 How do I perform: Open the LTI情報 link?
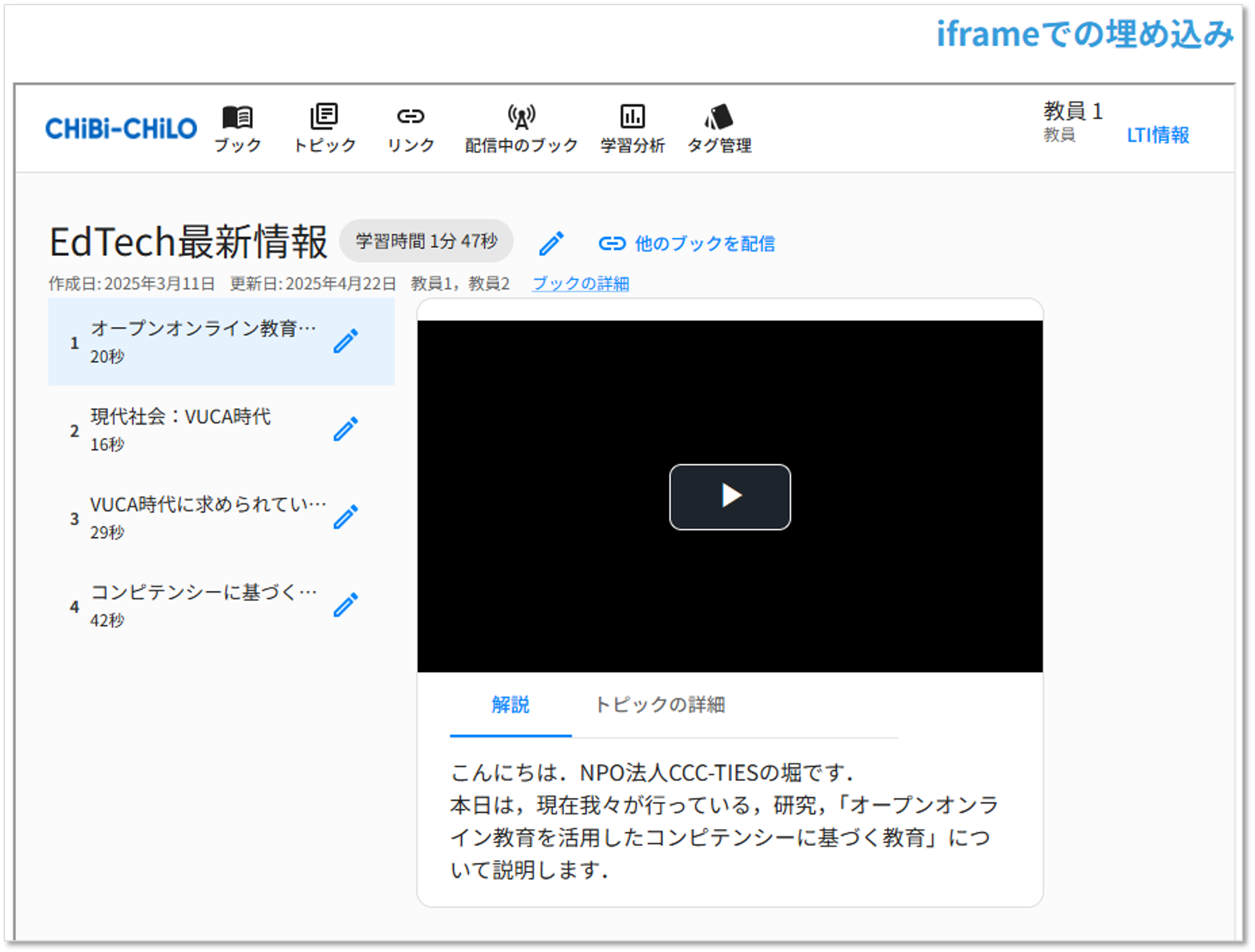coord(1158,135)
